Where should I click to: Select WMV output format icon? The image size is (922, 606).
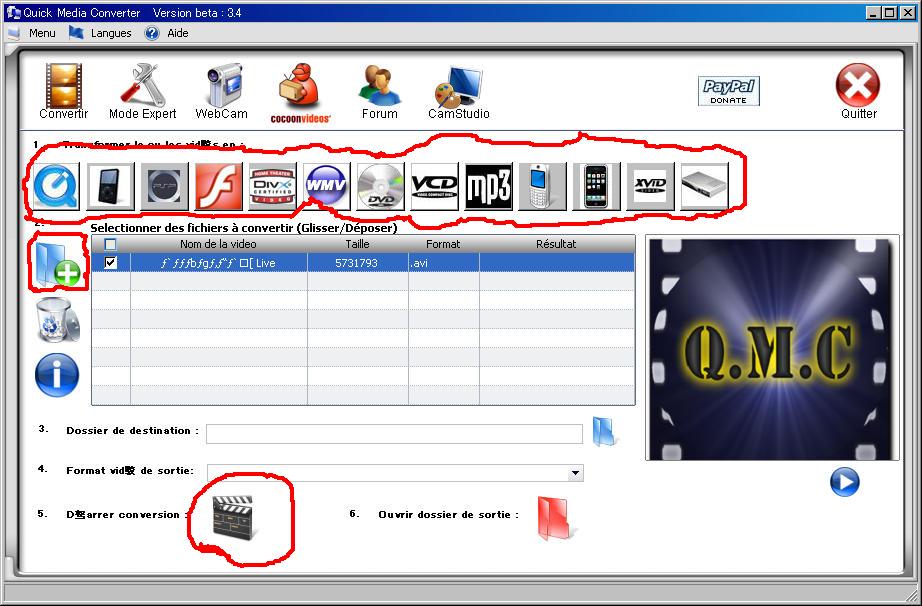coord(326,186)
